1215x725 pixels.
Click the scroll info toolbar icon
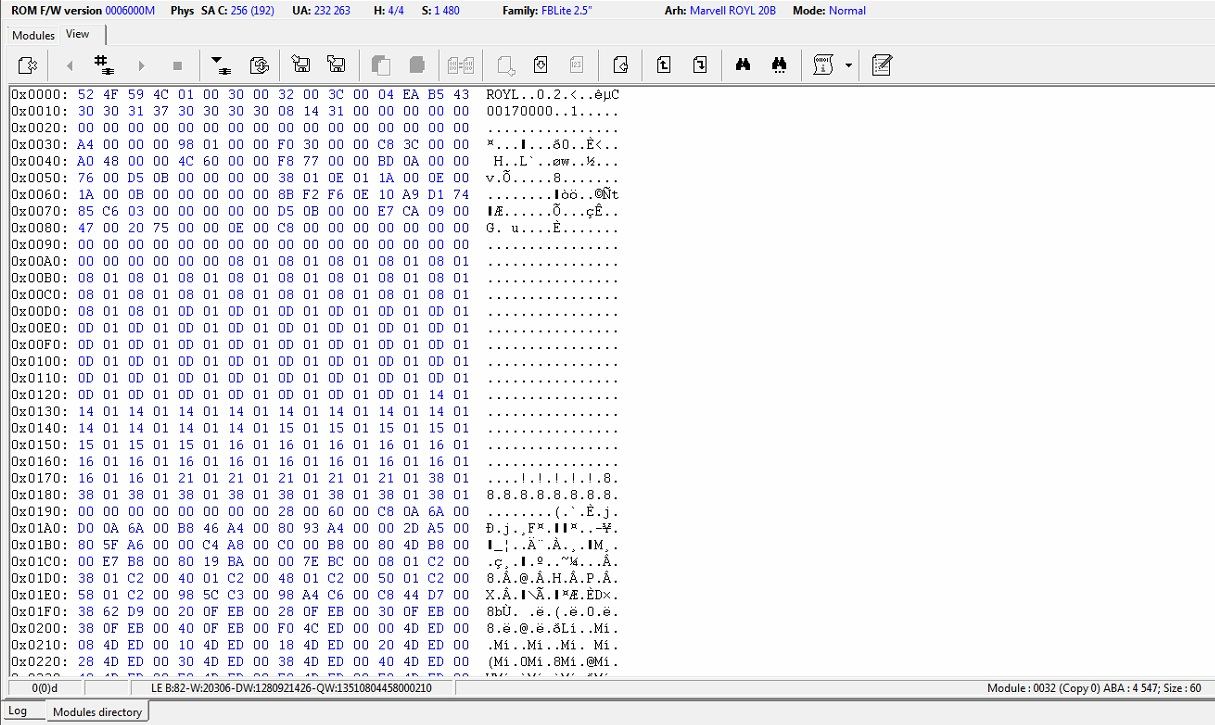(x=824, y=65)
